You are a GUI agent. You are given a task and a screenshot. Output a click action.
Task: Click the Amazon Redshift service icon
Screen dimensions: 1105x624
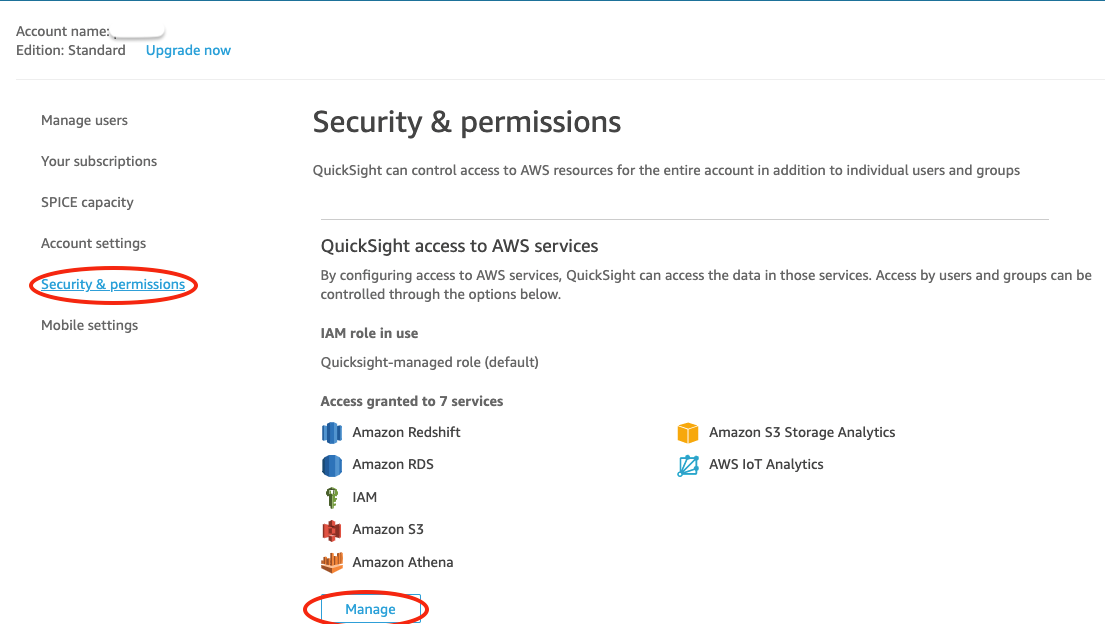point(332,433)
